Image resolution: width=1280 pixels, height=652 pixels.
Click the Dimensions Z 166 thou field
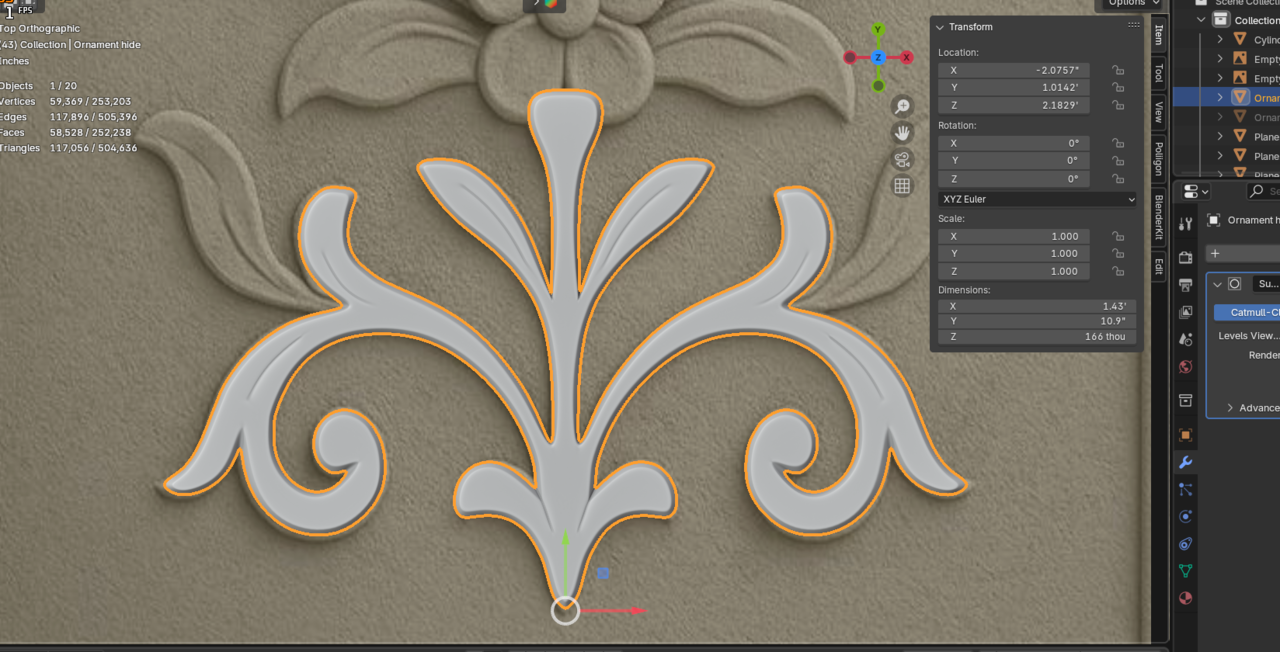coord(1037,337)
